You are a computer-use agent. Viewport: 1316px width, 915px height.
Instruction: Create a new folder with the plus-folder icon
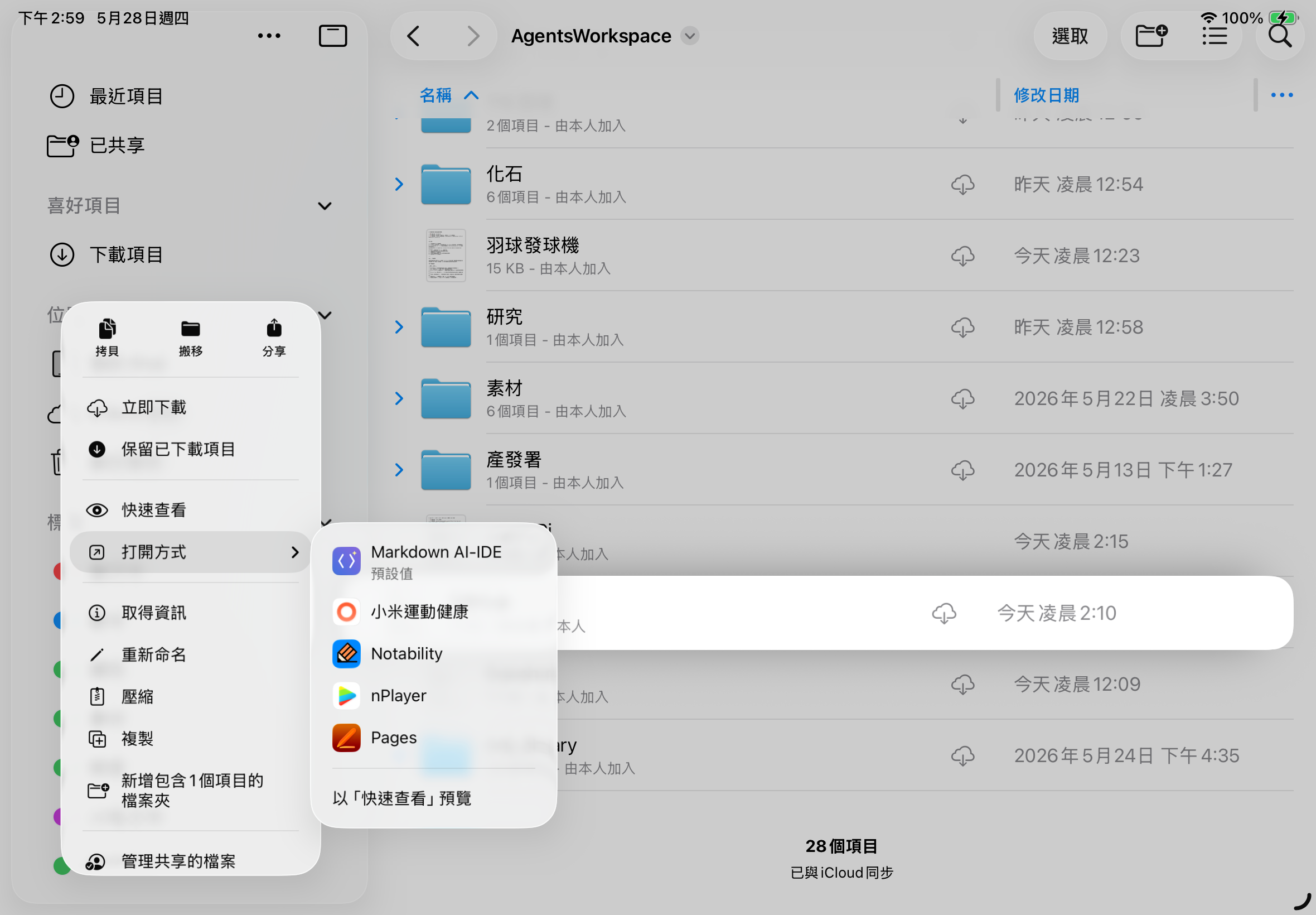pos(1151,36)
